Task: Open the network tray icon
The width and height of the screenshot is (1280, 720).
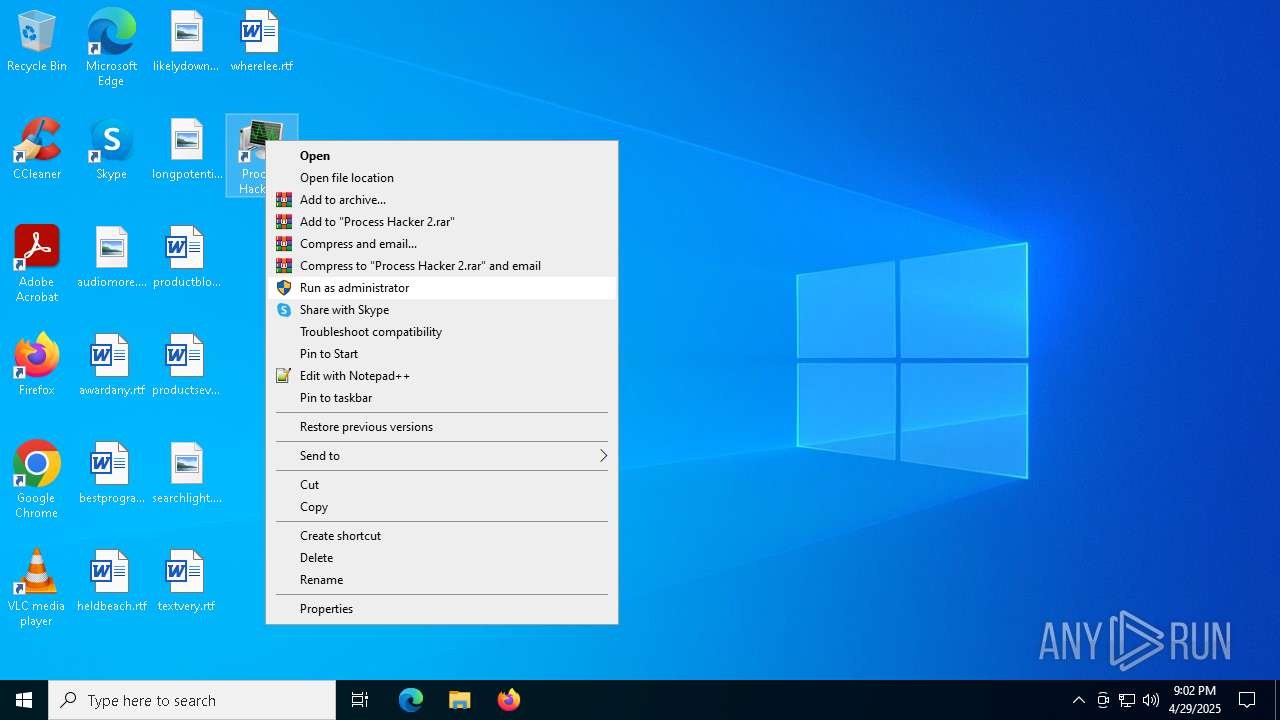Action: point(1127,700)
